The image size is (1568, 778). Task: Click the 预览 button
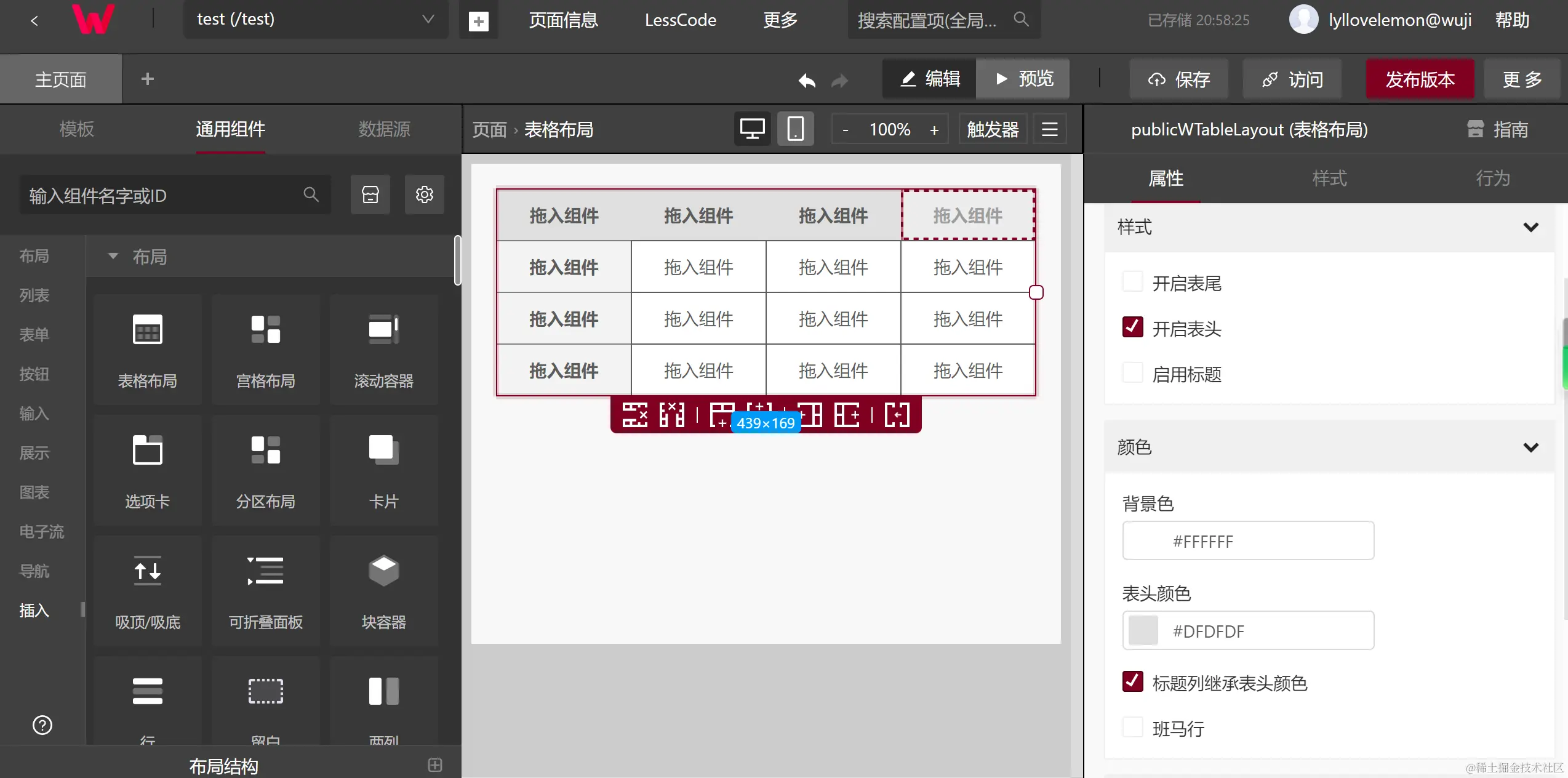pos(1023,79)
